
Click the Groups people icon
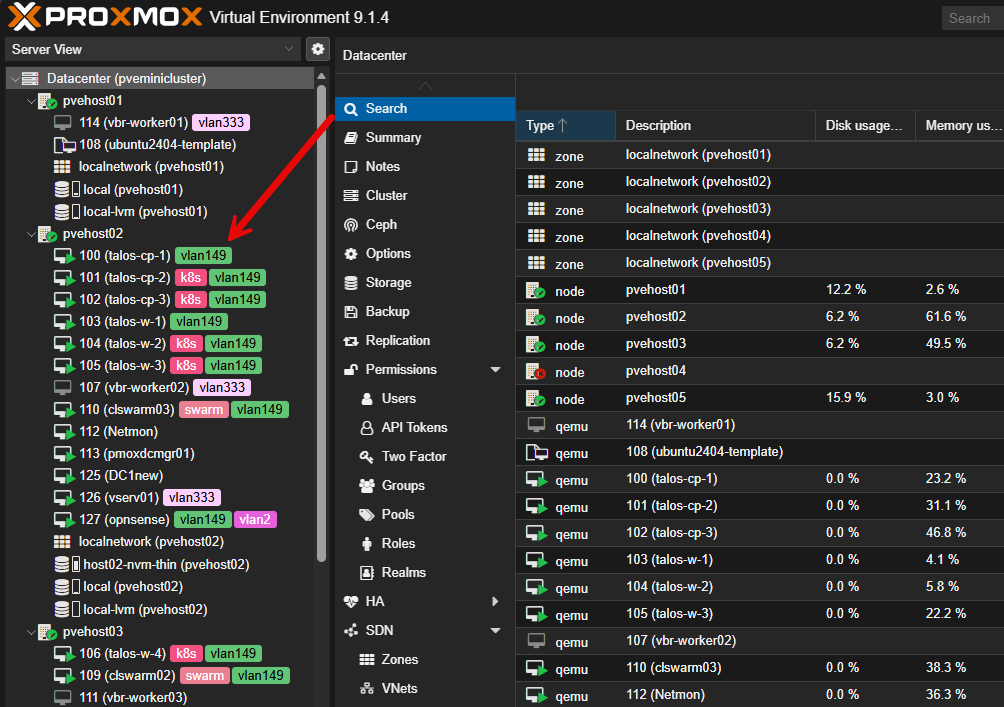(x=367, y=485)
